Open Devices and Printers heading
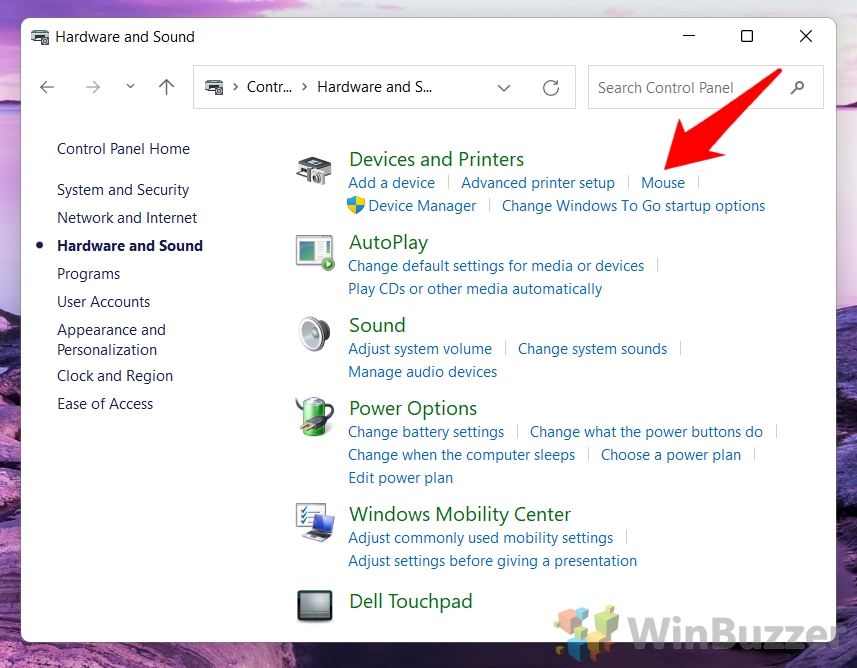This screenshot has width=857, height=668. pyautogui.click(x=436, y=159)
